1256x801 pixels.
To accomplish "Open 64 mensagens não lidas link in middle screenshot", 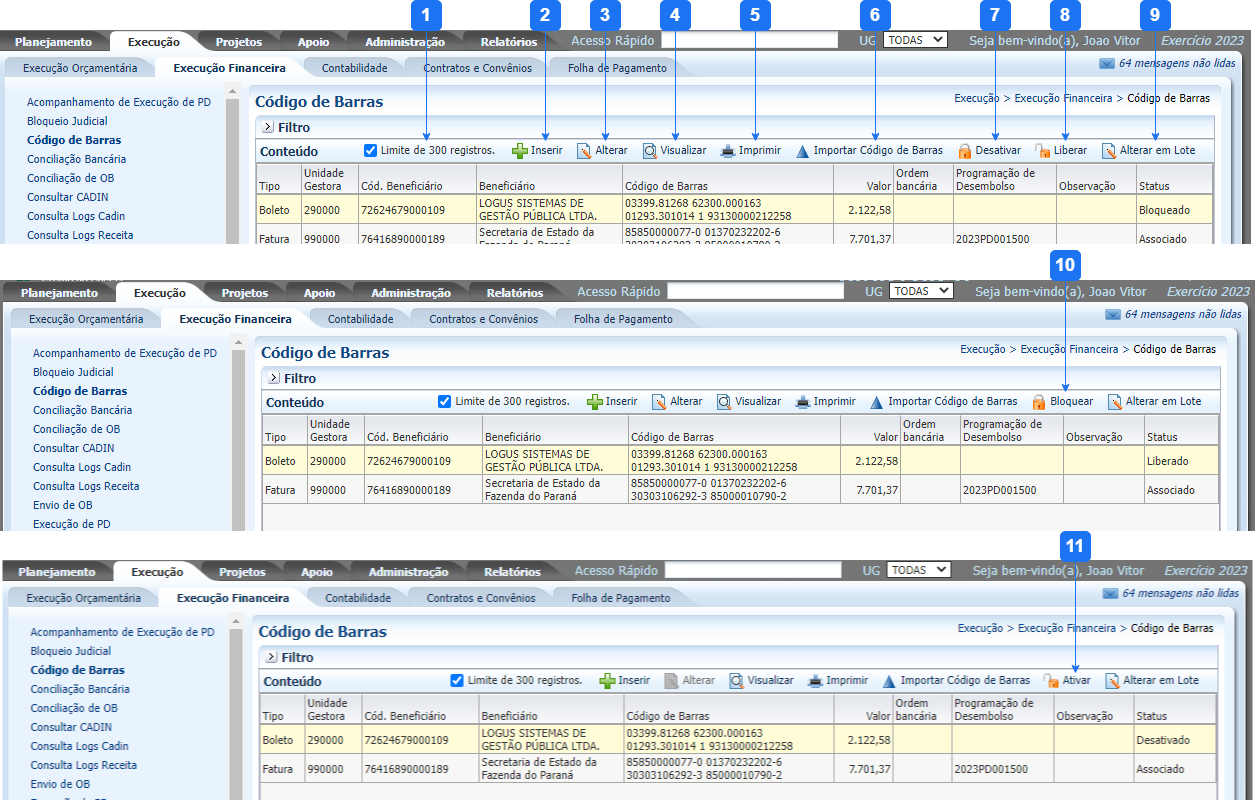I will [x=1182, y=314].
